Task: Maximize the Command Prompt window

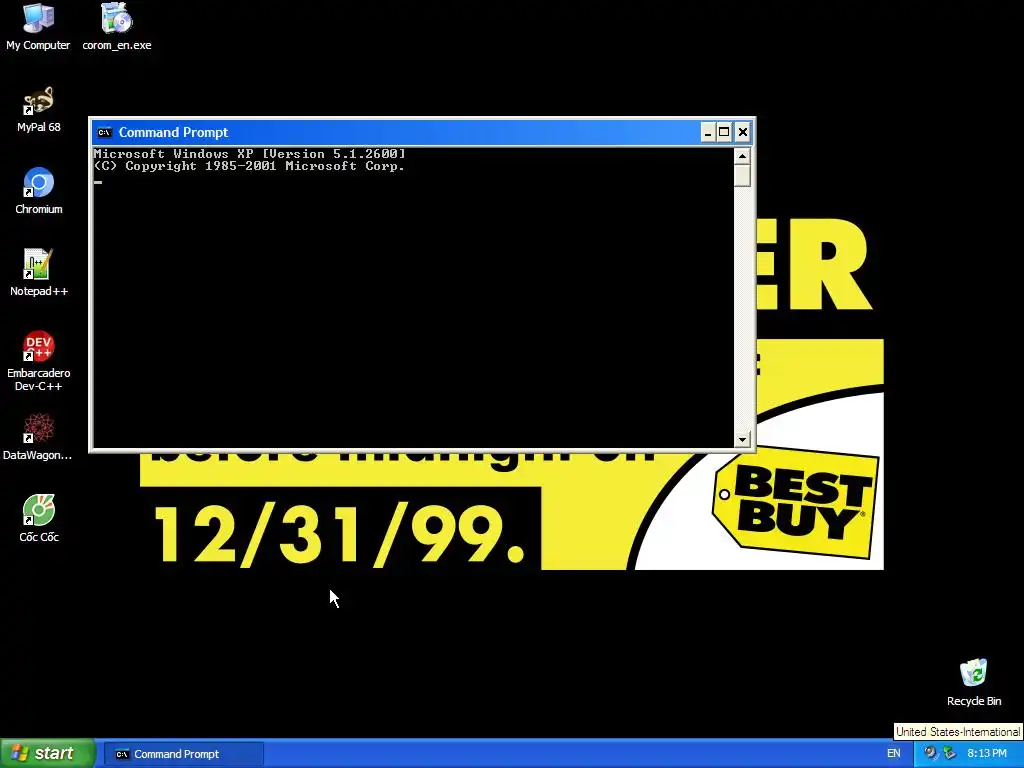Action: tap(724, 133)
